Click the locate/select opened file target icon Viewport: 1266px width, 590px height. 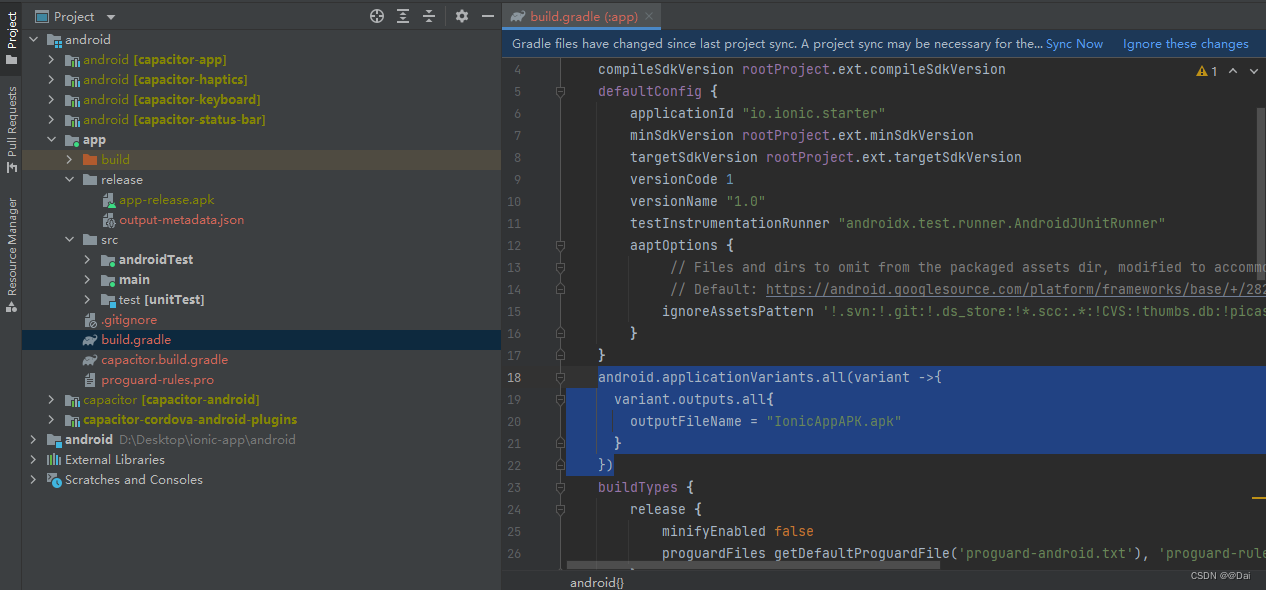(377, 16)
